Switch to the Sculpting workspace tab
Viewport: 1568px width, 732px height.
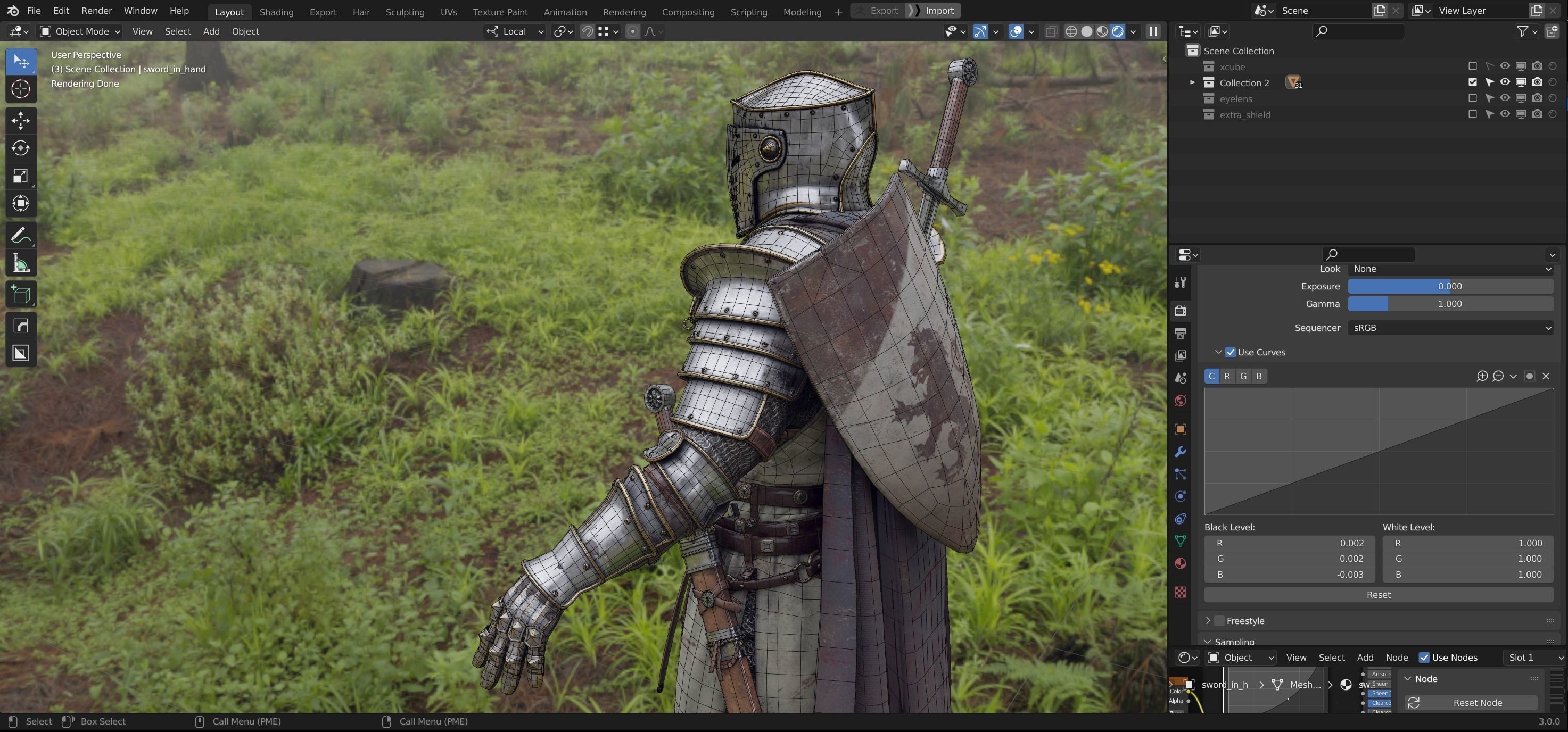tap(405, 12)
